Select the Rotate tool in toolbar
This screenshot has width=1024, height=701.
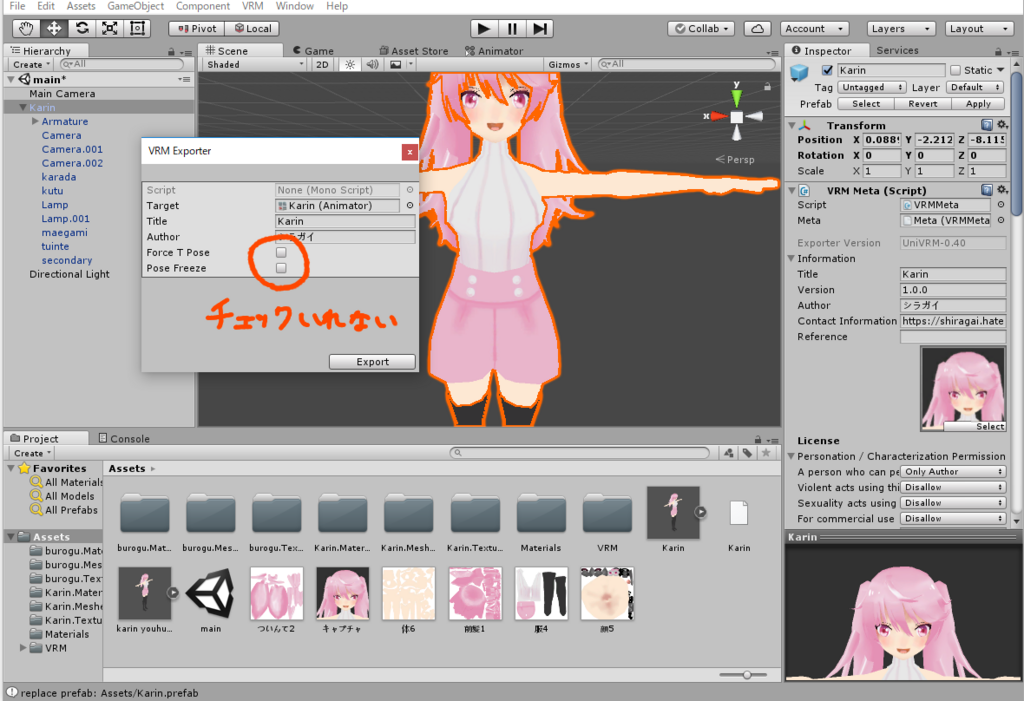(x=82, y=29)
